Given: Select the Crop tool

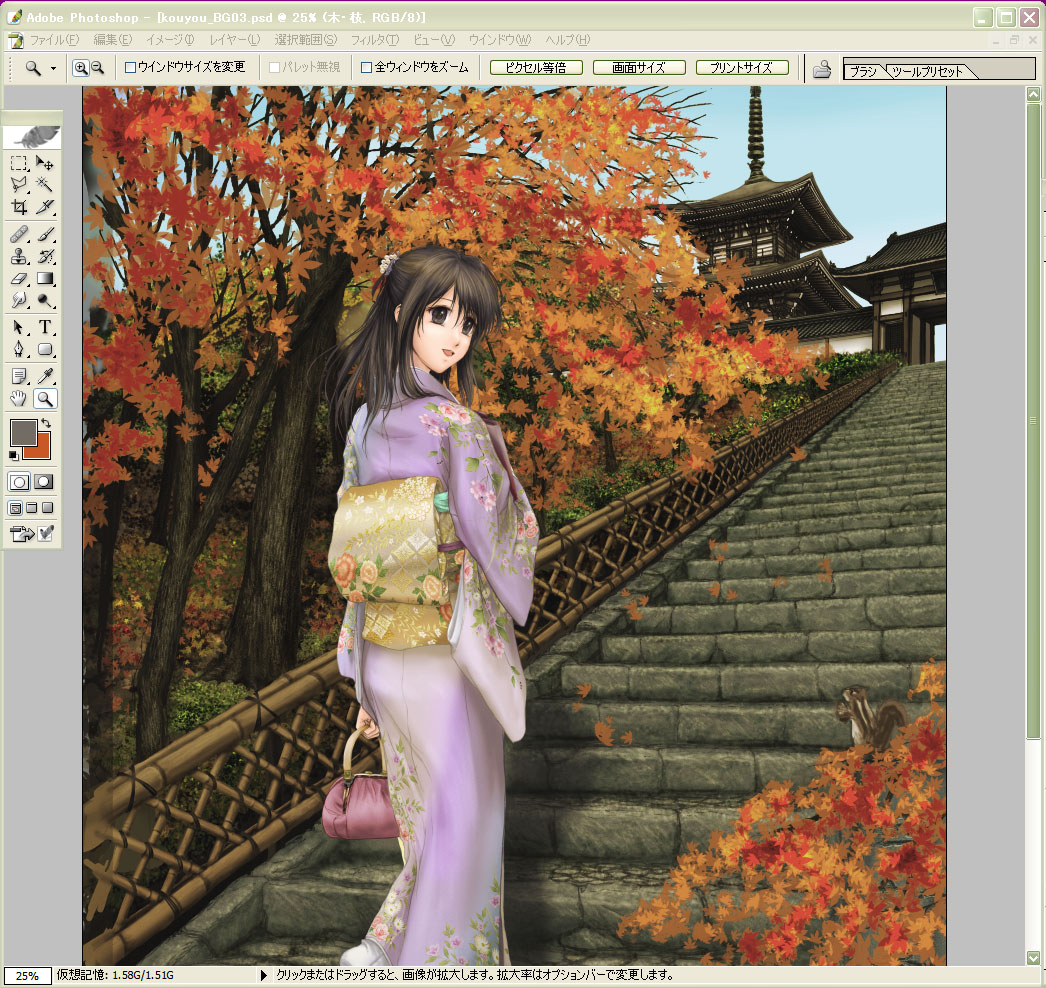Looking at the screenshot, I should (x=19, y=206).
